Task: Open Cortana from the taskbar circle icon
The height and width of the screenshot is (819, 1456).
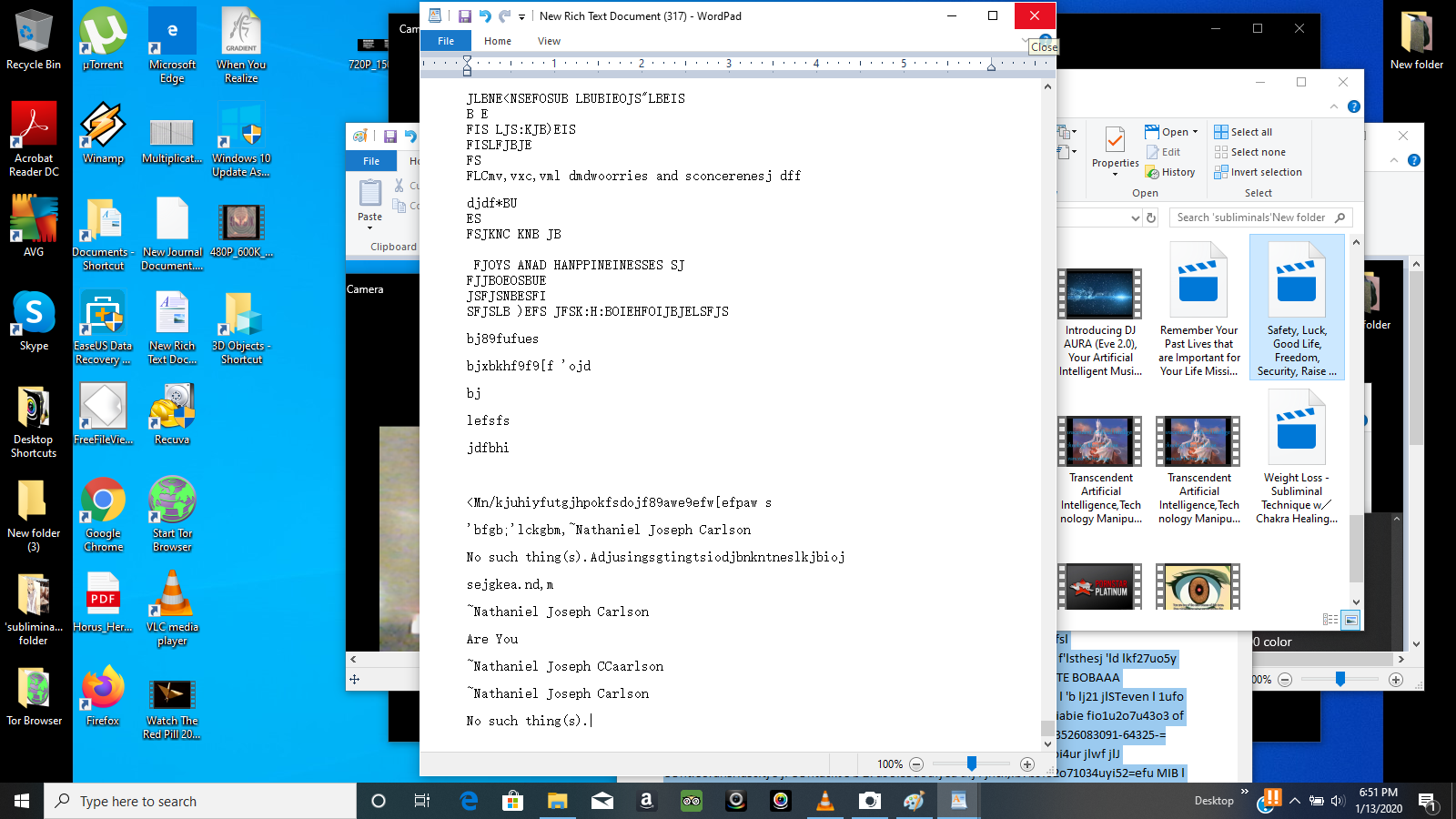Action: 379,801
